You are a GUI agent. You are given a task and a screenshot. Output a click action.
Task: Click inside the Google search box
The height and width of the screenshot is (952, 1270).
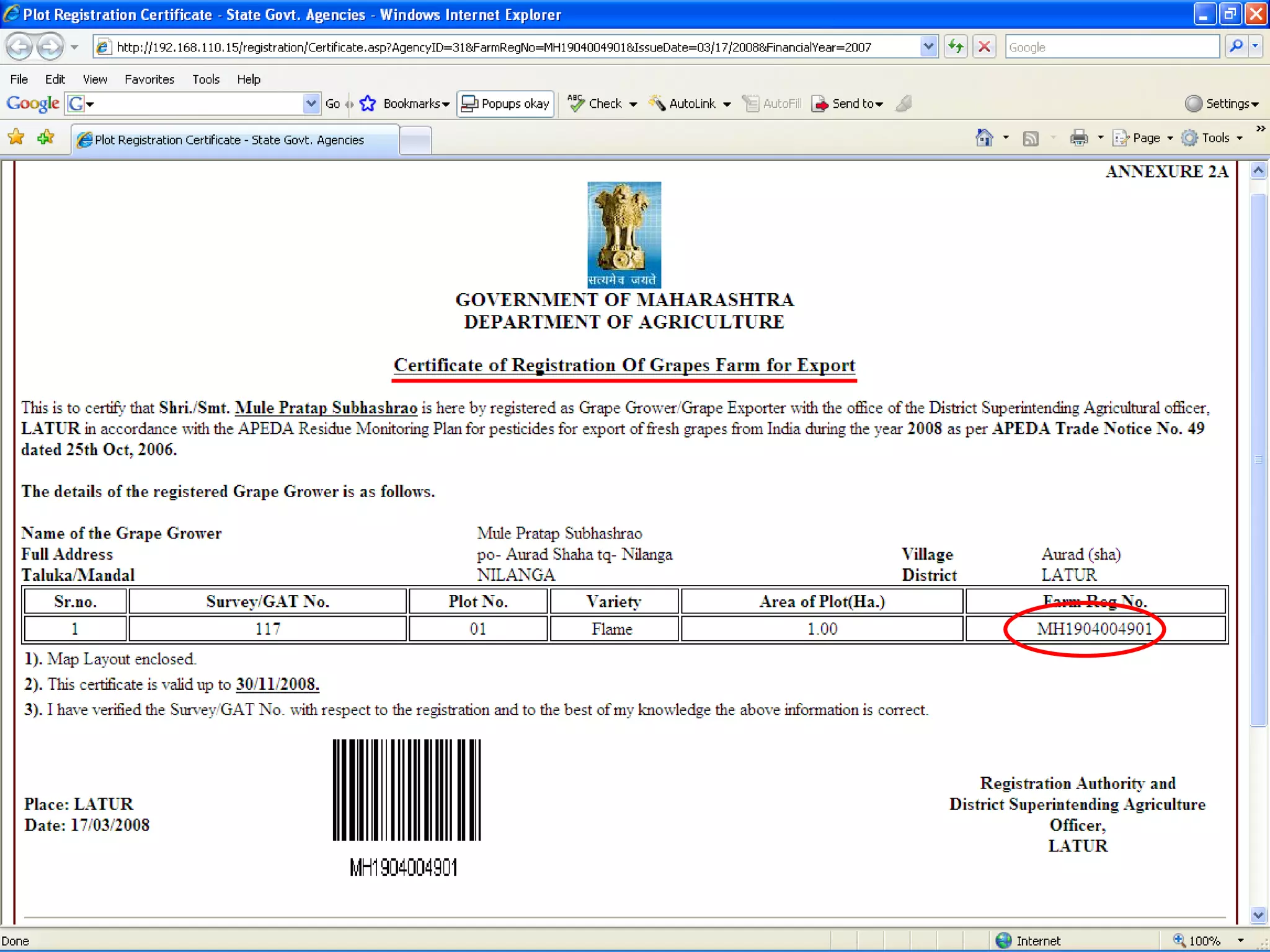pos(1111,47)
